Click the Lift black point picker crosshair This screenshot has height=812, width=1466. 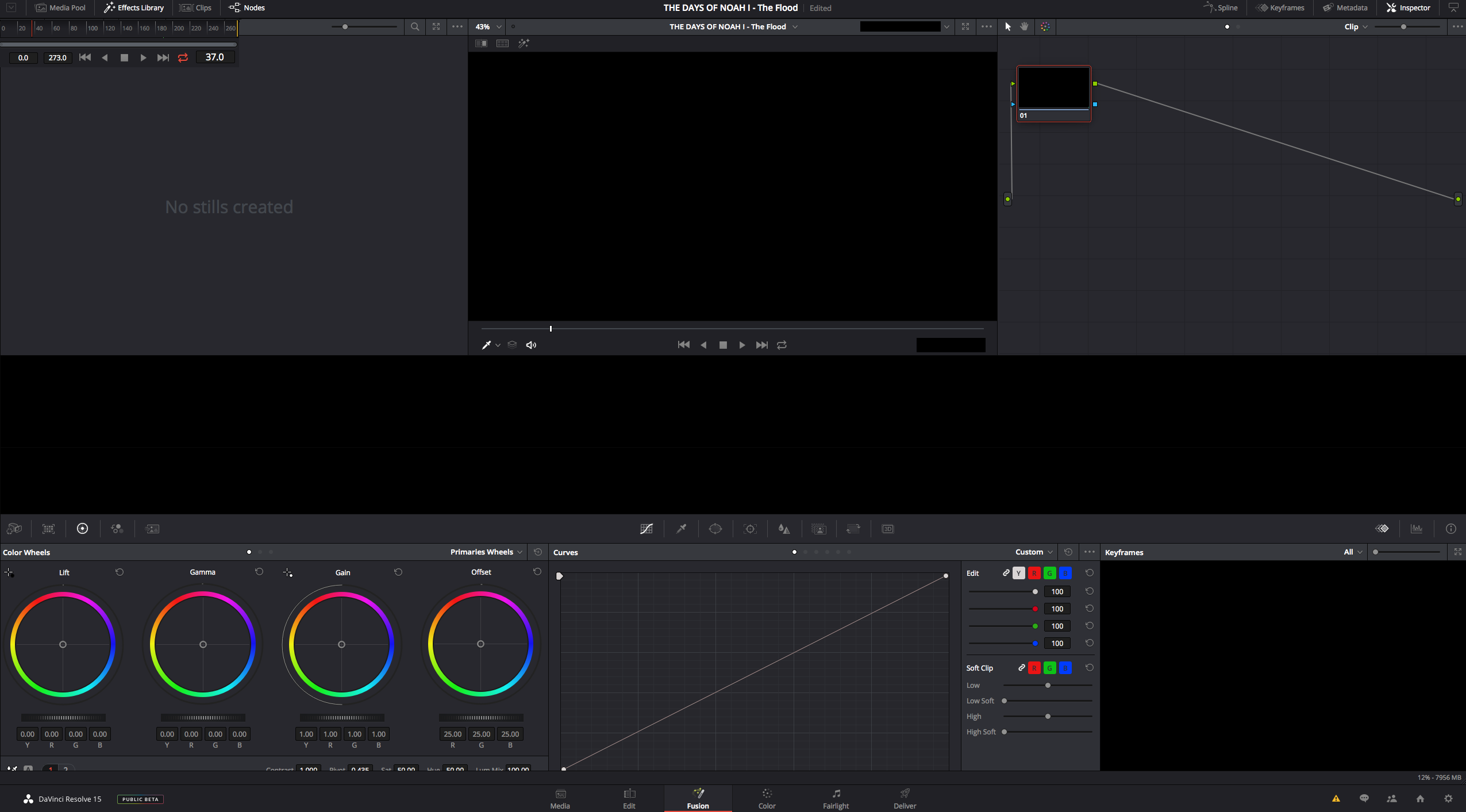pyautogui.click(x=9, y=572)
